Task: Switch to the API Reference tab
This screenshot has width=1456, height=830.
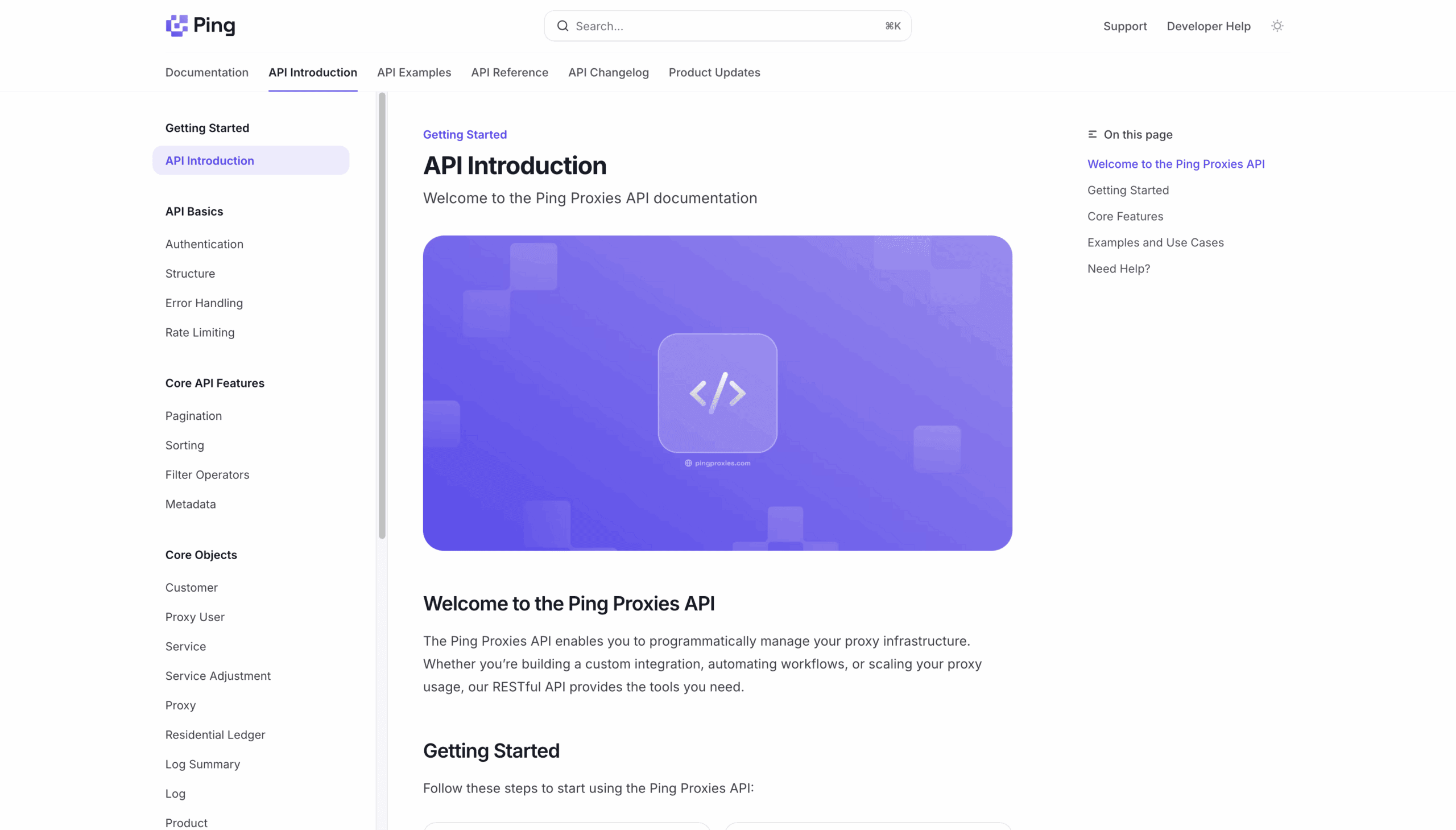Action: click(510, 72)
